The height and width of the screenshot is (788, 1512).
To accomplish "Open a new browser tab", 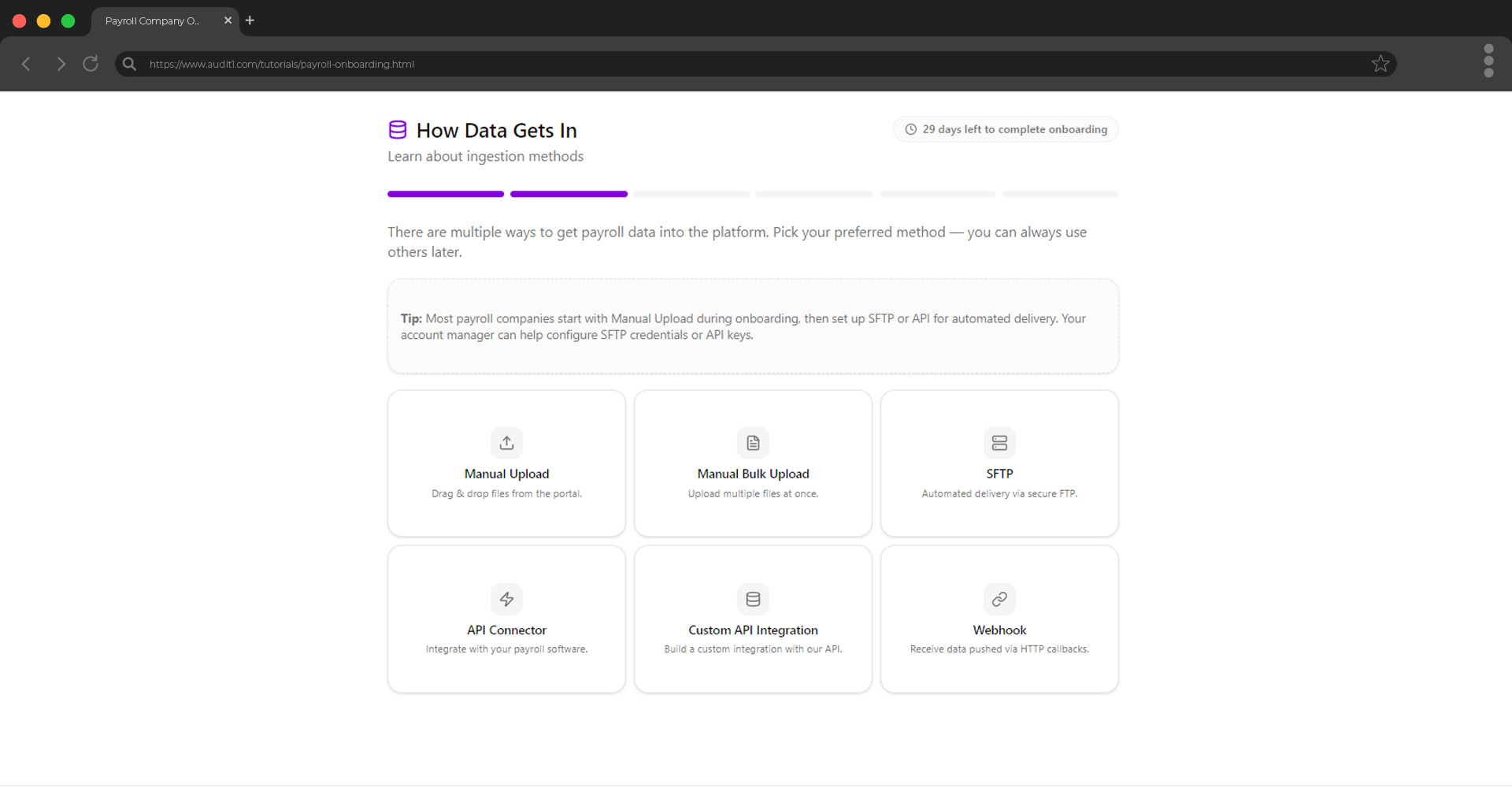I will [x=250, y=20].
